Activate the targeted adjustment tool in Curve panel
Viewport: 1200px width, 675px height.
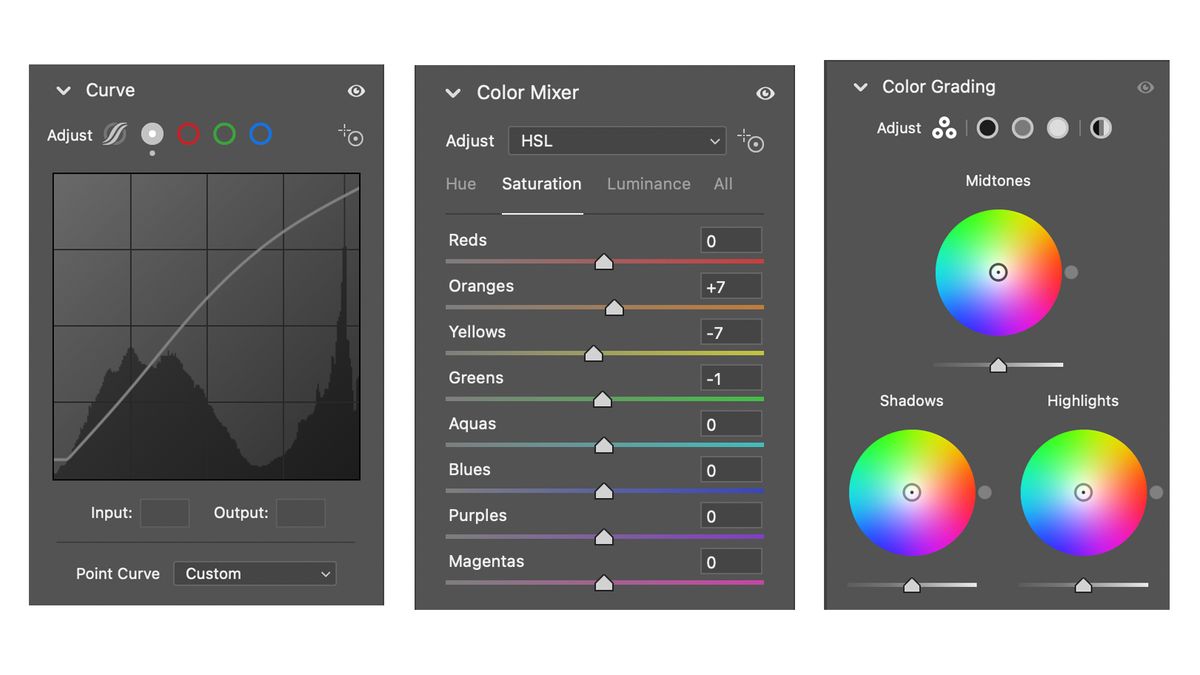350,135
